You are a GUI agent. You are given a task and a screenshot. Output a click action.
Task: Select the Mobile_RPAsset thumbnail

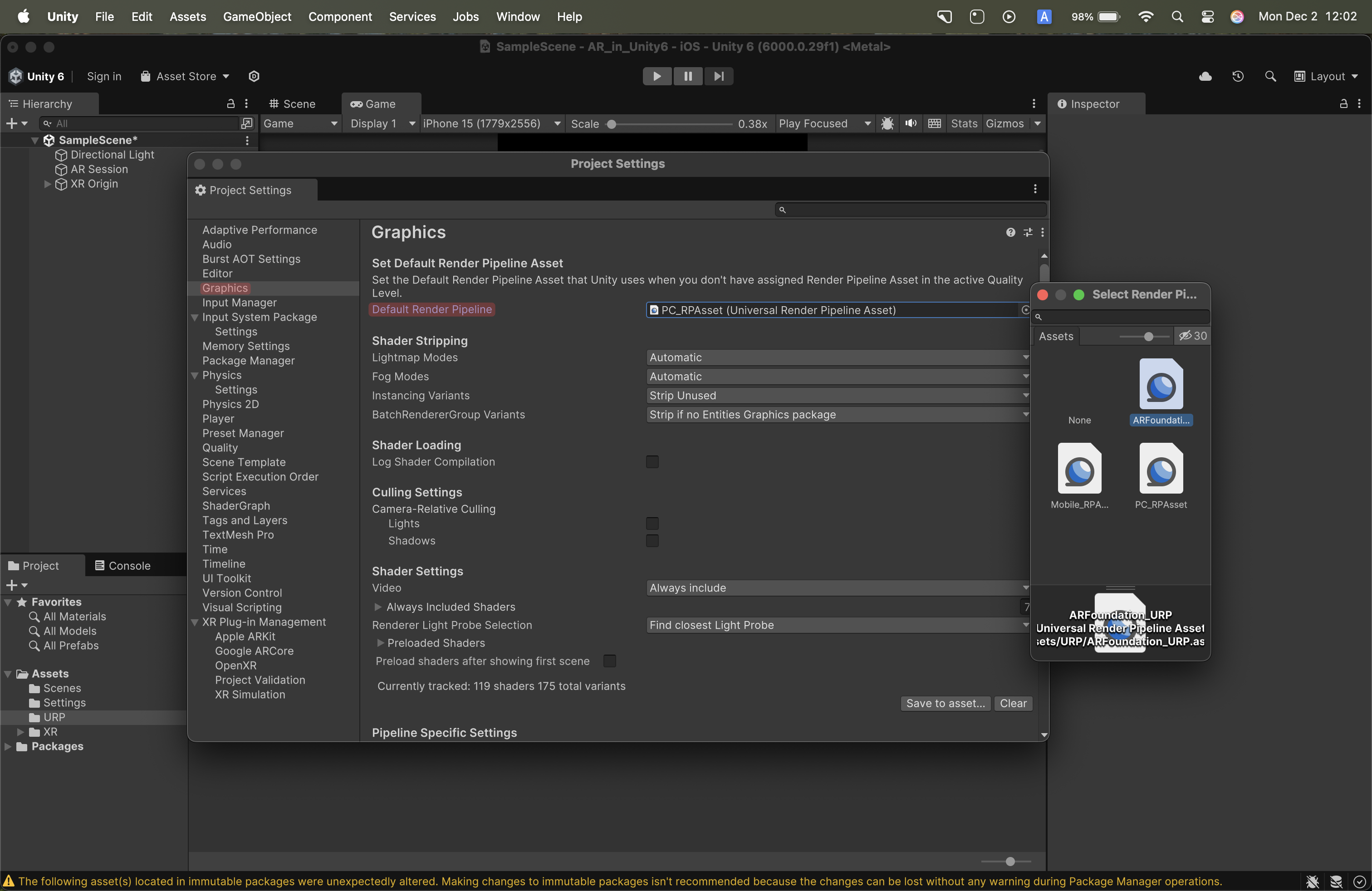click(1079, 469)
